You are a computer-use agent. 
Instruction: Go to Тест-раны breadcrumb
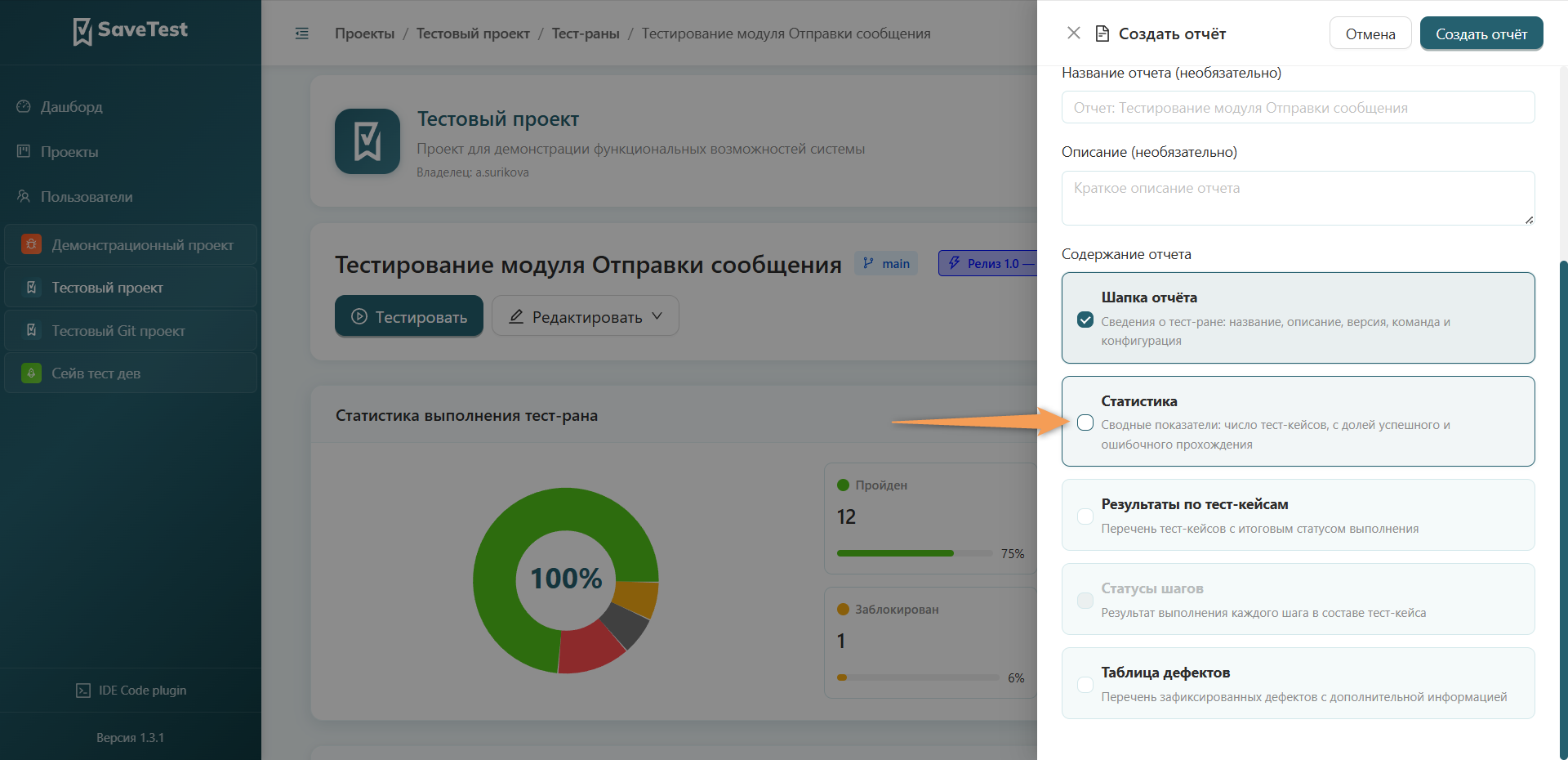pyautogui.click(x=586, y=34)
